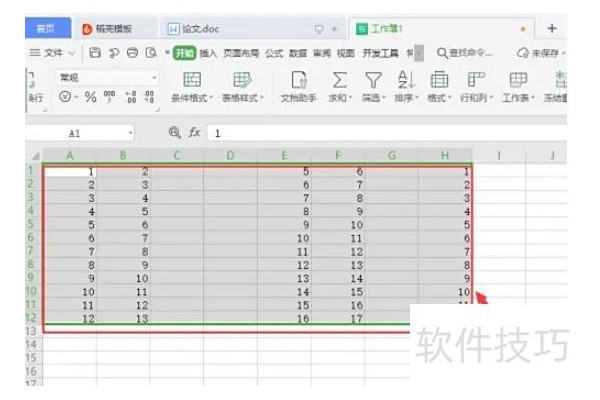Click the 工作表 worksheet icon
Image resolution: width=600 pixels, height=400 pixels.
coord(518,80)
